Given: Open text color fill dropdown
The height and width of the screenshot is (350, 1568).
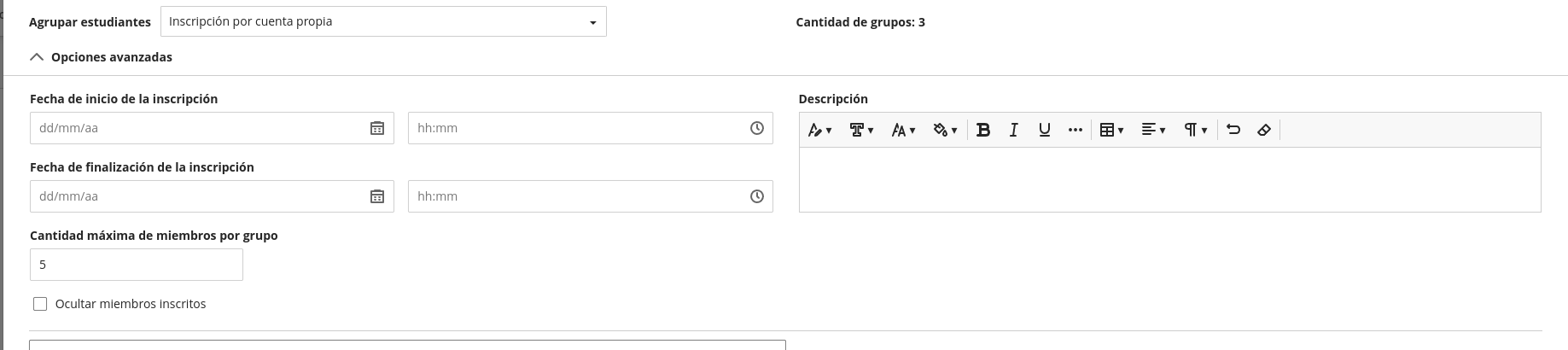Looking at the screenshot, I should tap(945, 130).
